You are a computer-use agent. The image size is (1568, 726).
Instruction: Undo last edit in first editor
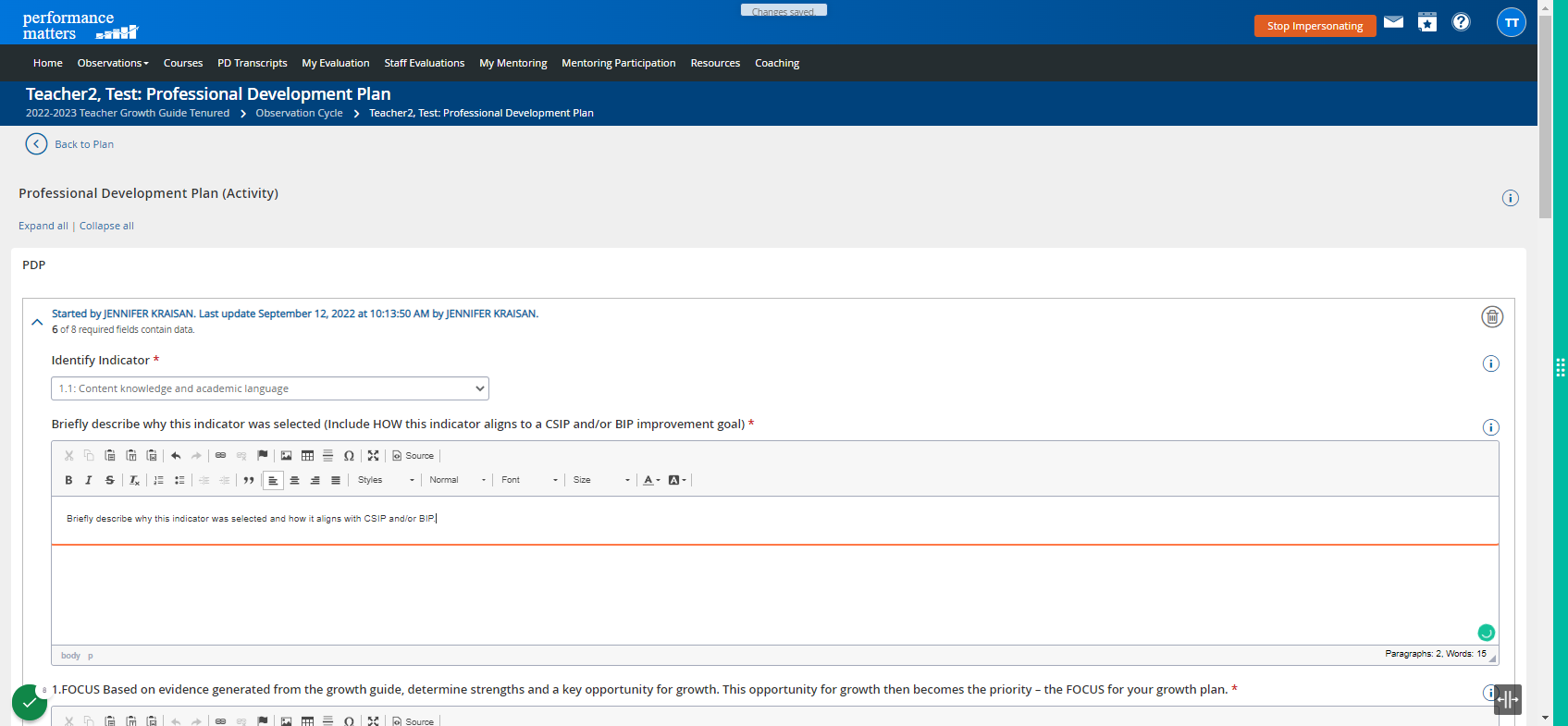(x=176, y=455)
